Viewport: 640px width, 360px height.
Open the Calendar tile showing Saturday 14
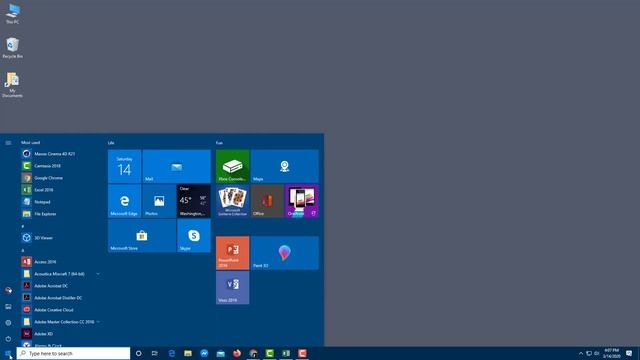[124, 166]
